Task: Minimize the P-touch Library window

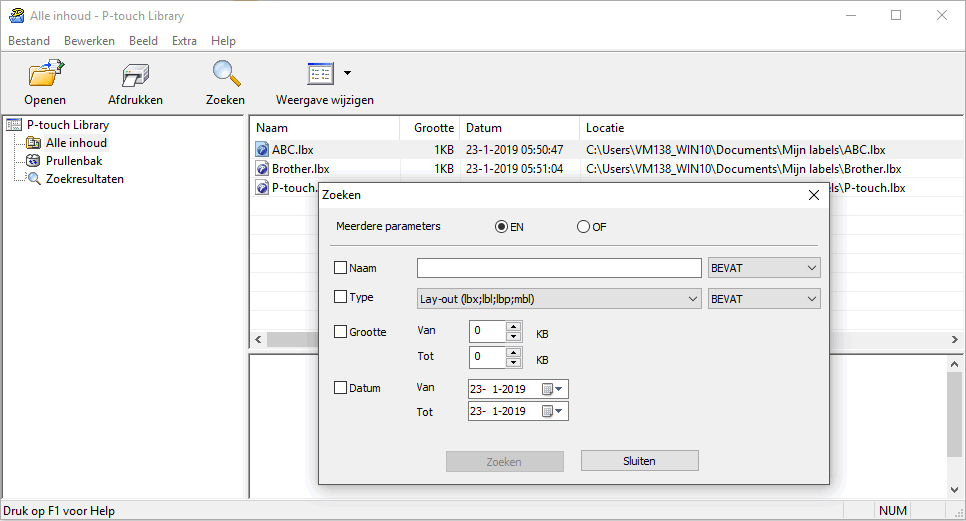Action: pos(851,15)
